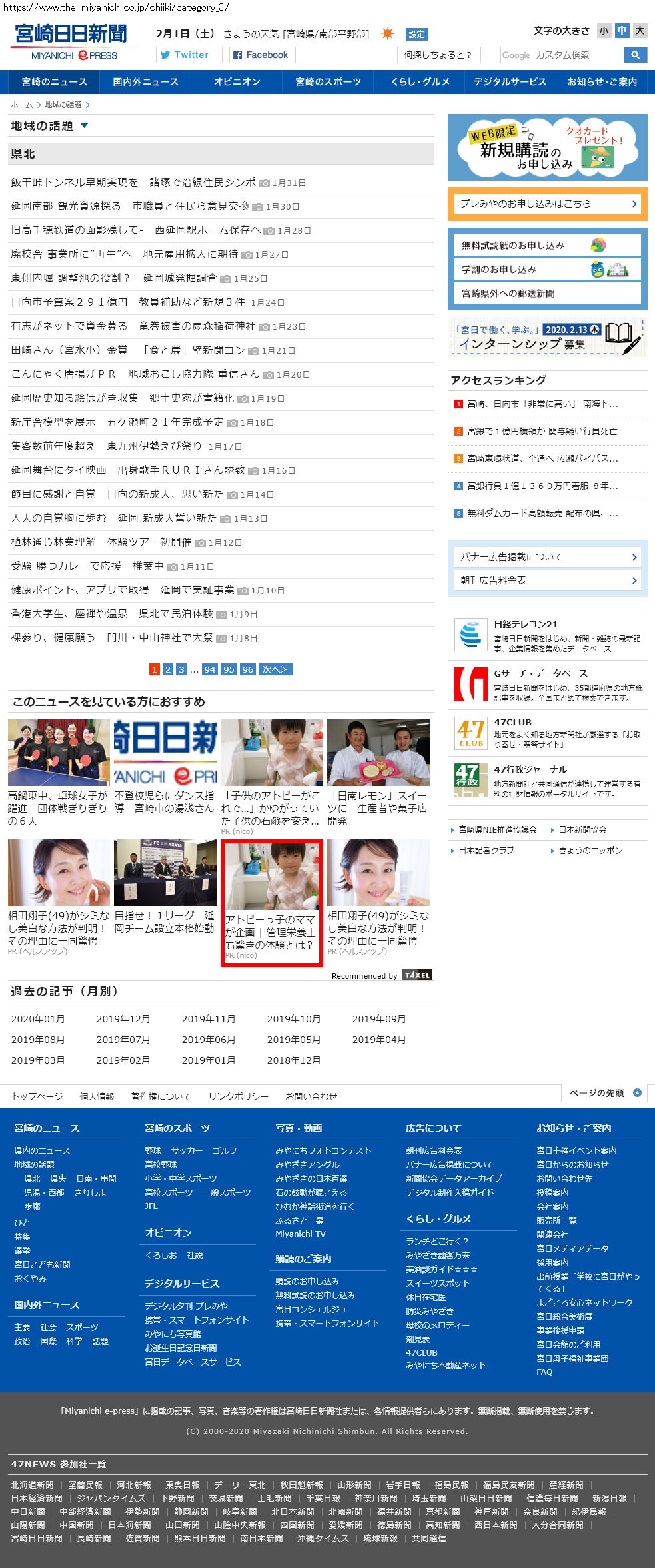Click the Miyanichi e-press logo

72,43
